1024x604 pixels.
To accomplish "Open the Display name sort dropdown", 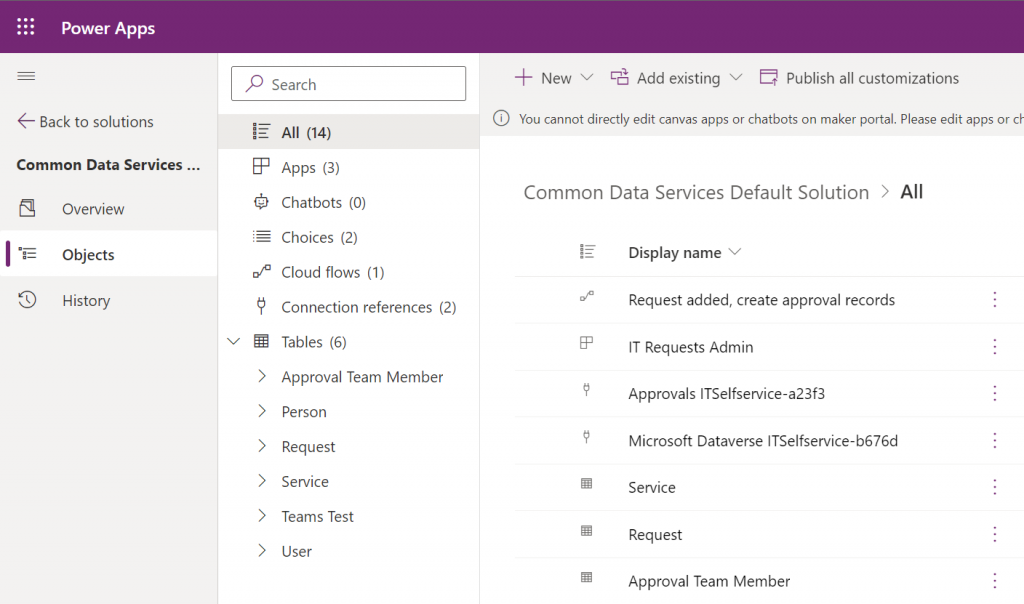I will (x=735, y=252).
